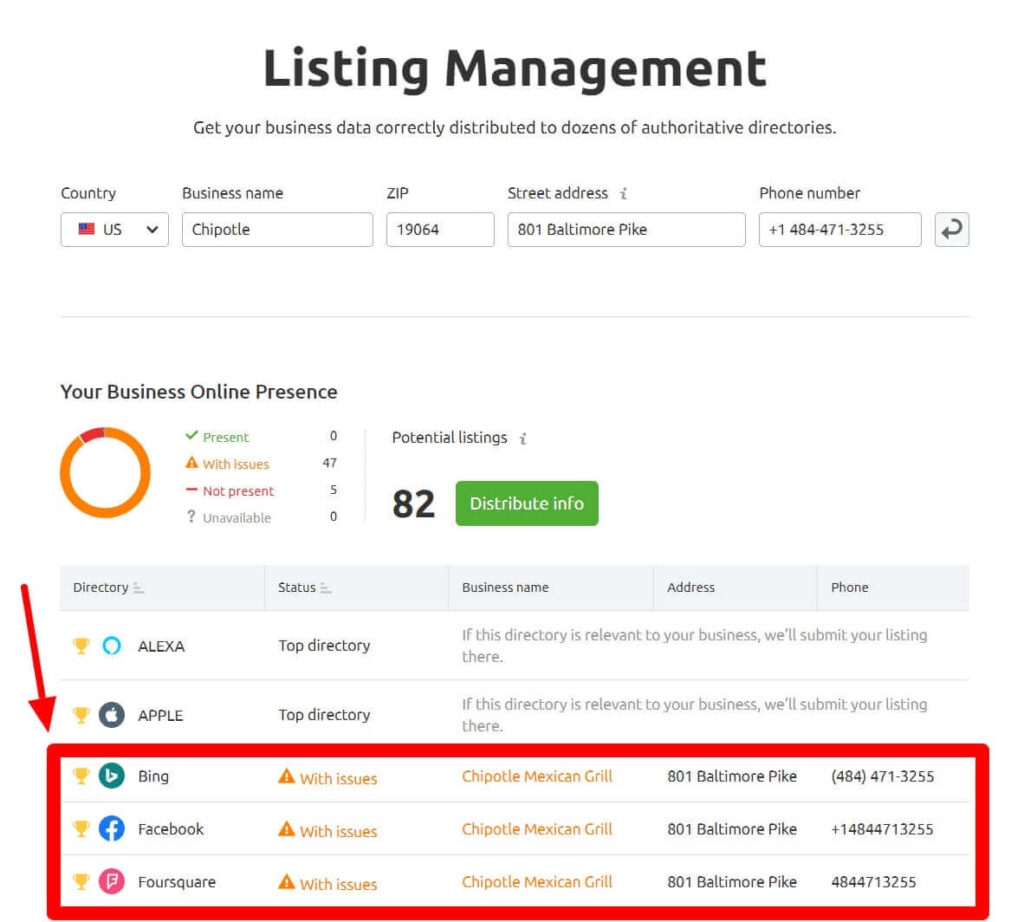This screenshot has width=1024, height=922.
Task: Open the Country US dropdown
Action: click(114, 229)
